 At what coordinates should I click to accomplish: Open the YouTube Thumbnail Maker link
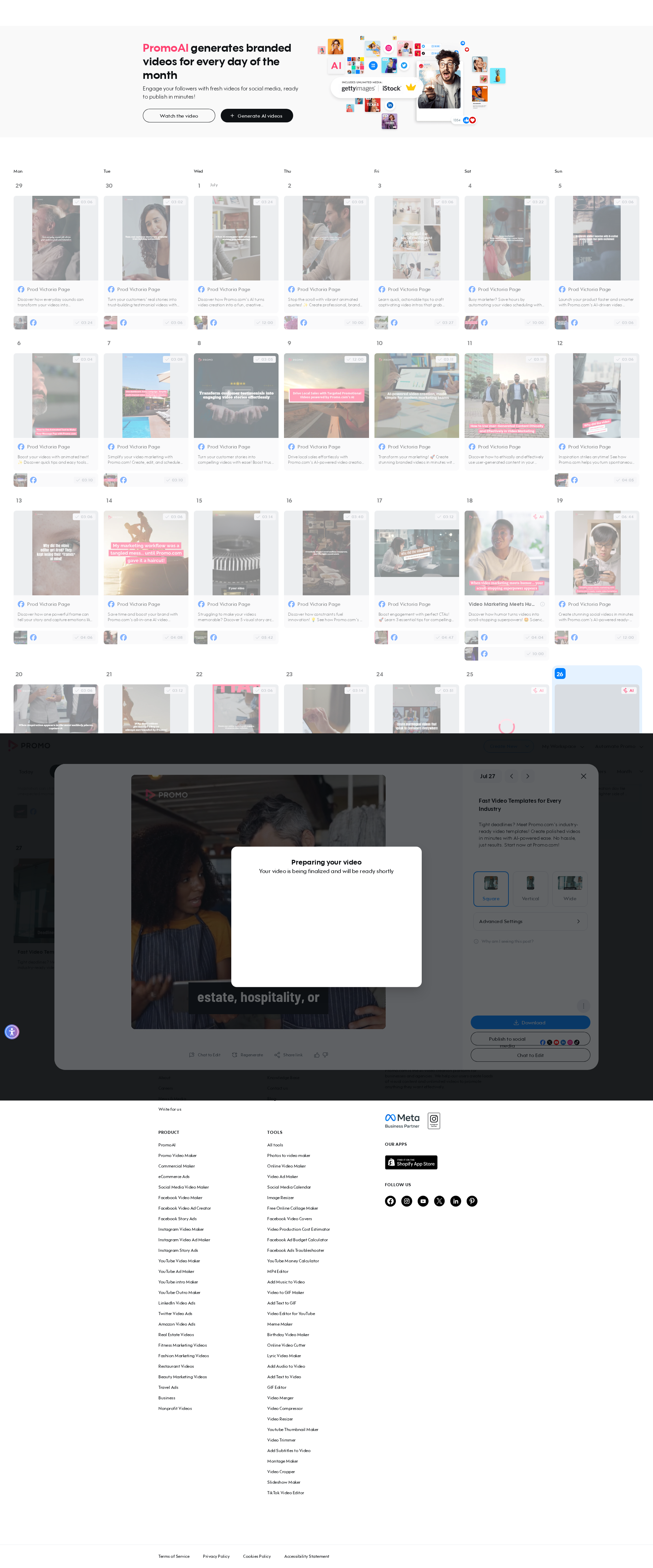(293, 1429)
